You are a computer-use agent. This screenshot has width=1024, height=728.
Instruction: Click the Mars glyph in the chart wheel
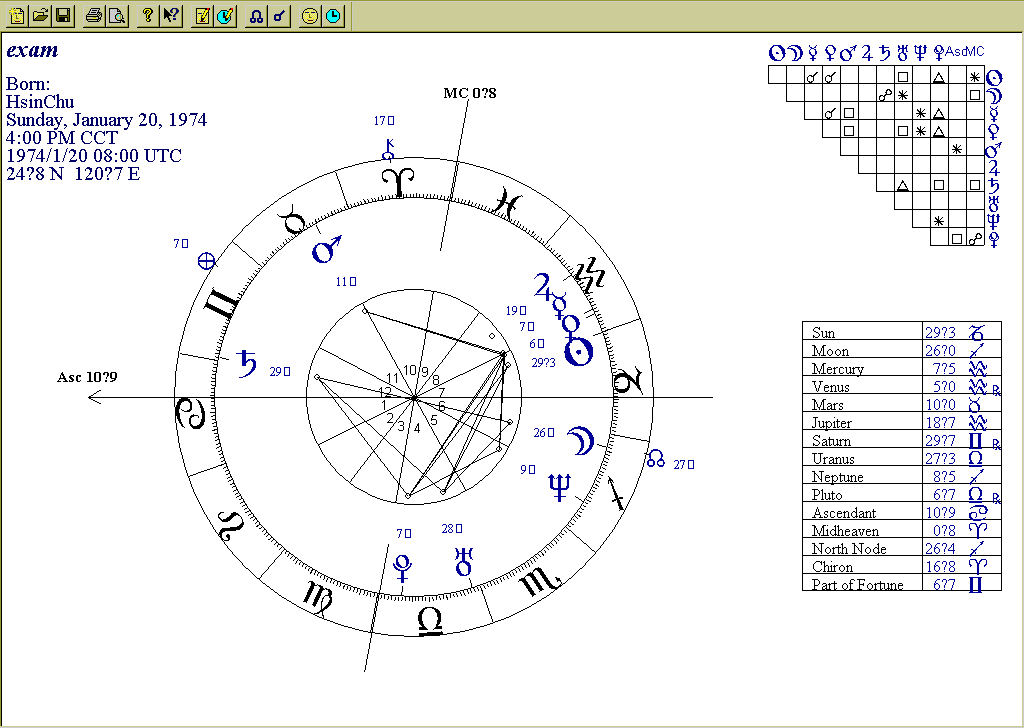coord(328,248)
